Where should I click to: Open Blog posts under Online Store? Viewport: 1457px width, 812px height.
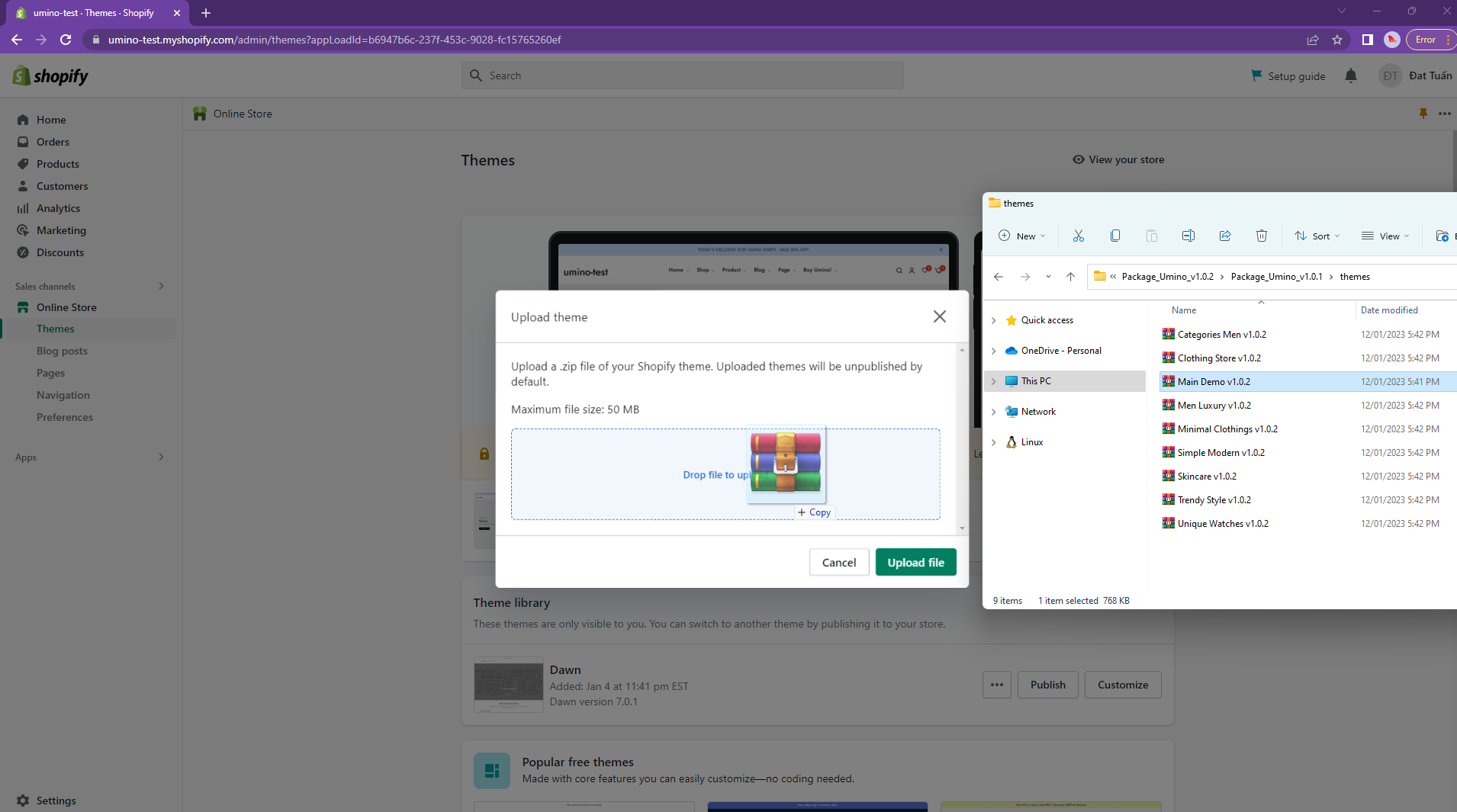pos(62,351)
